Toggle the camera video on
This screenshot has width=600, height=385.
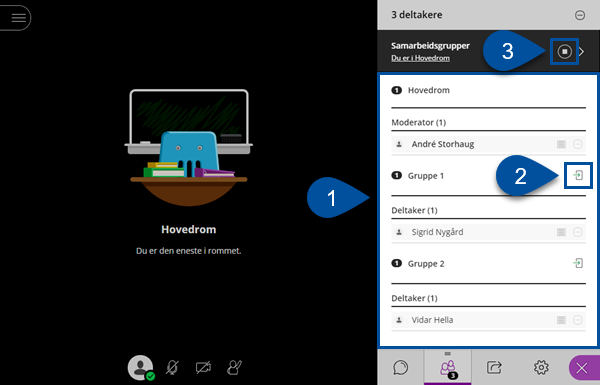click(203, 368)
